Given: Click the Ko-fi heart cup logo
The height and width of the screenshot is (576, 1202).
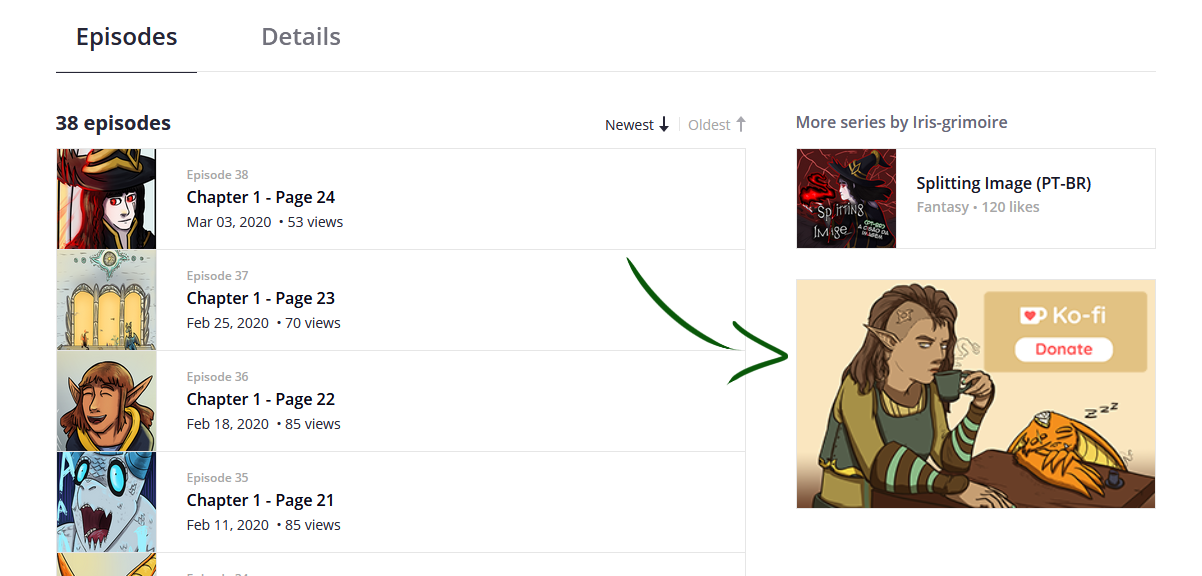Looking at the screenshot, I should 1033,316.
